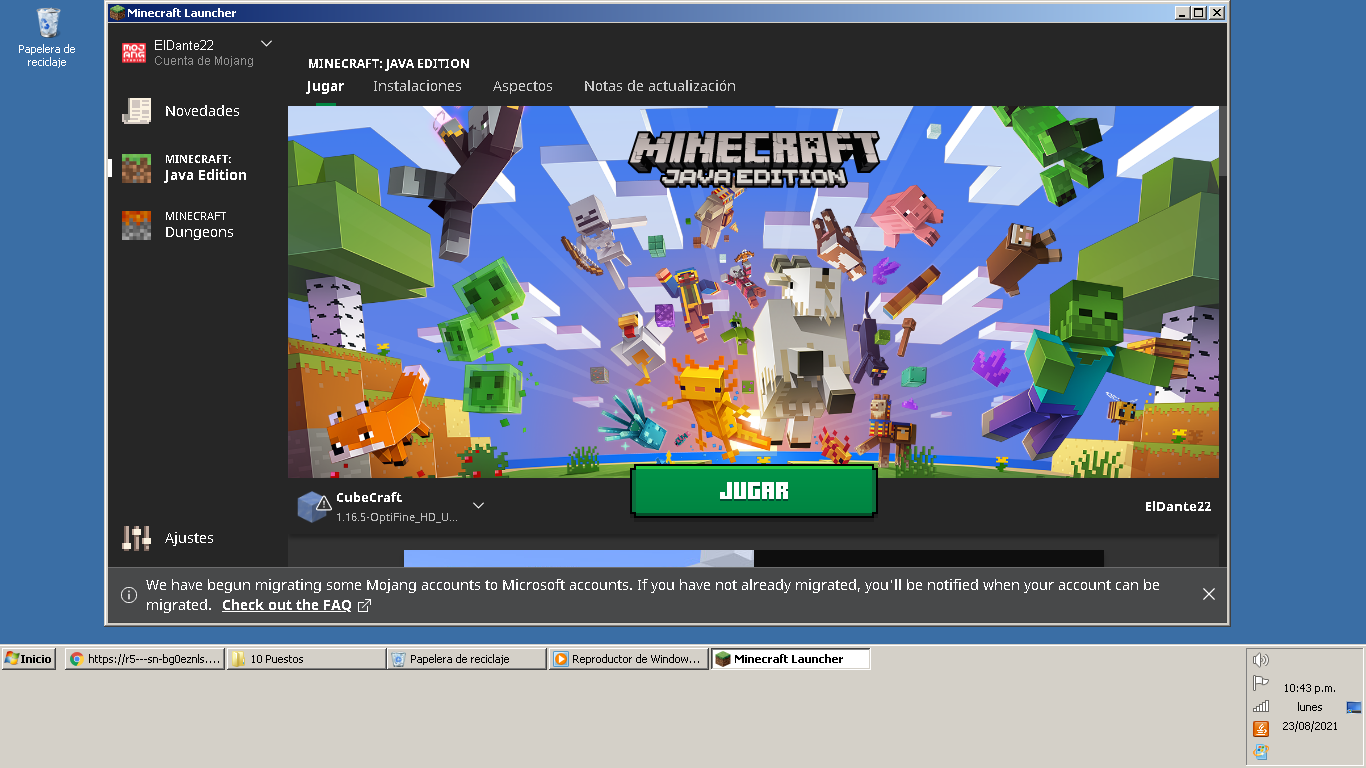Click the info icon in migration notice

[129, 595]
